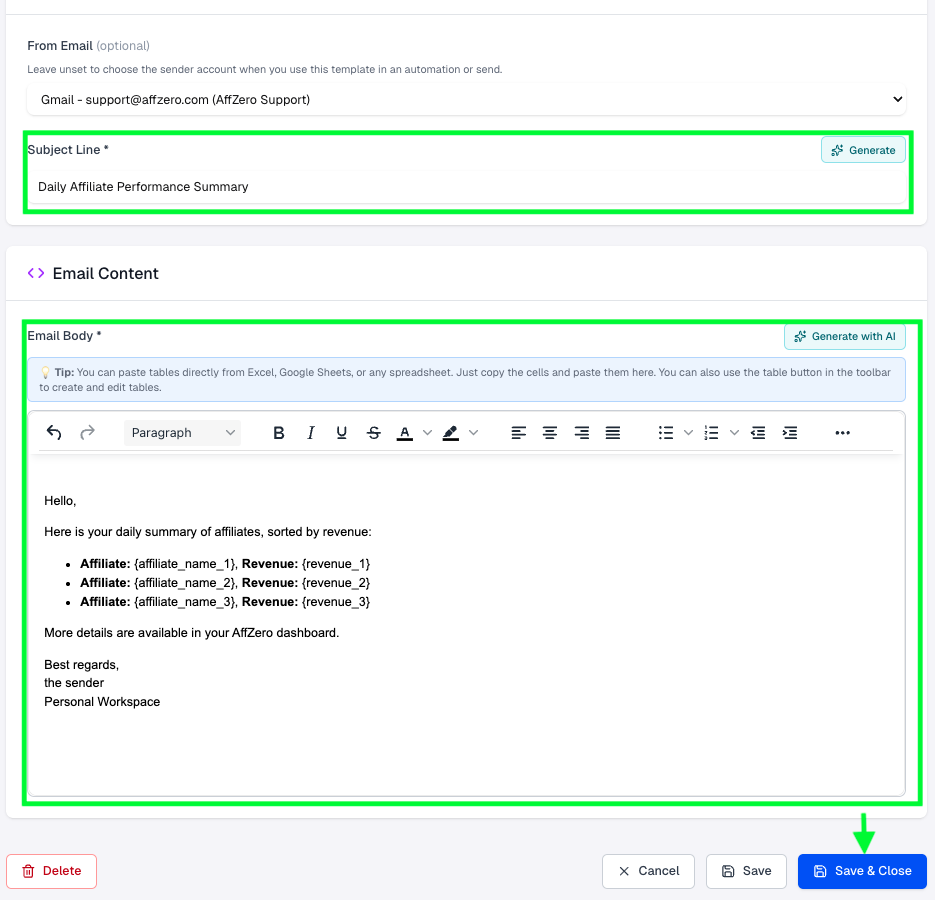Insert a bulleted list
935x900 pixels.
tap(666, 432)
